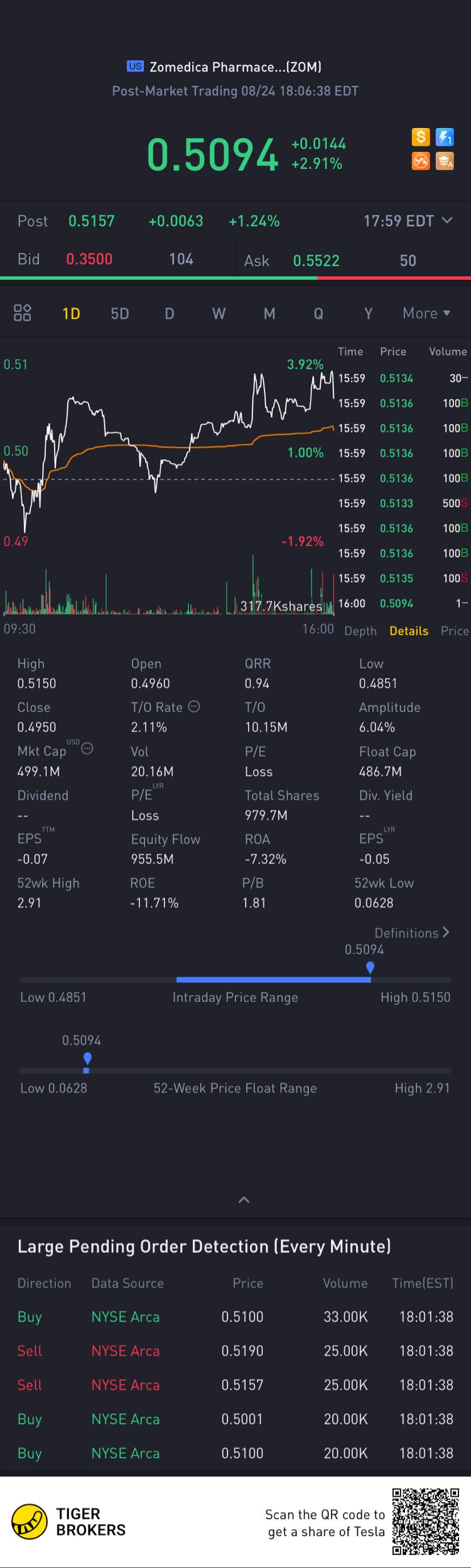Switch chart to 5D period
Screen dimensions: 471x1568
click(120, 314)
